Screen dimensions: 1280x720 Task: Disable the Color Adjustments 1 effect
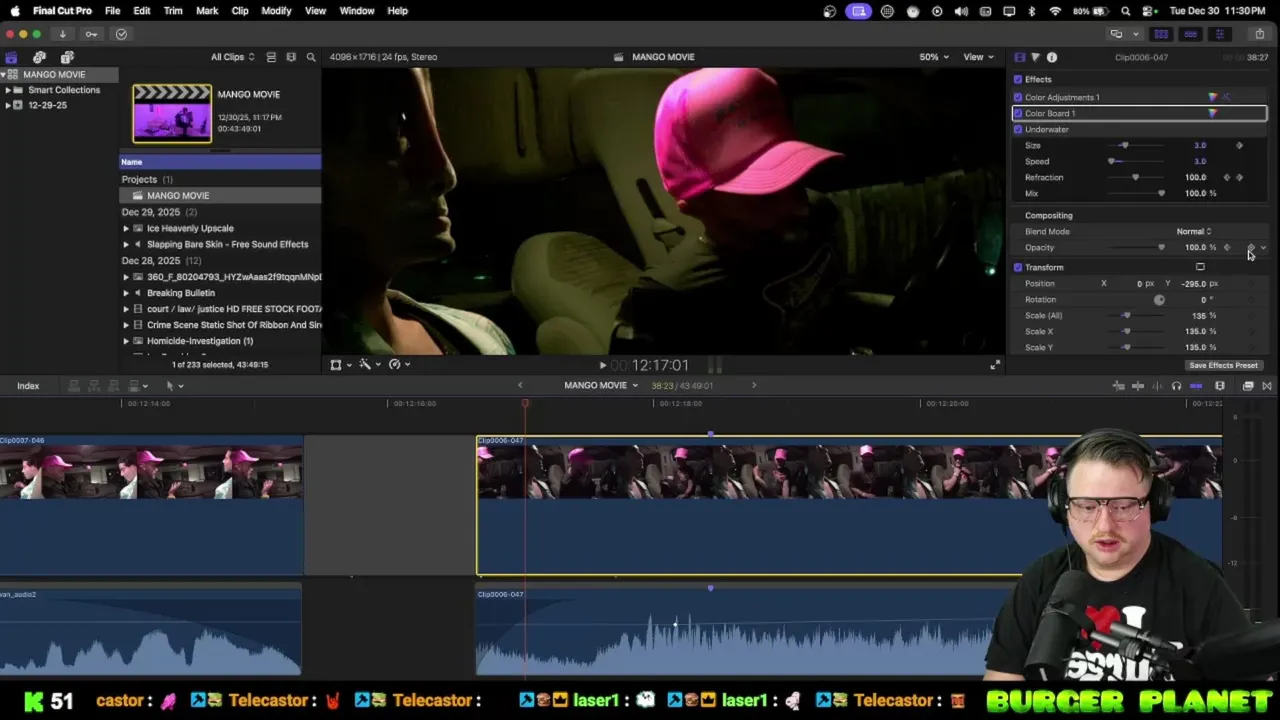pyautogui.click(x=1018, y=97)
